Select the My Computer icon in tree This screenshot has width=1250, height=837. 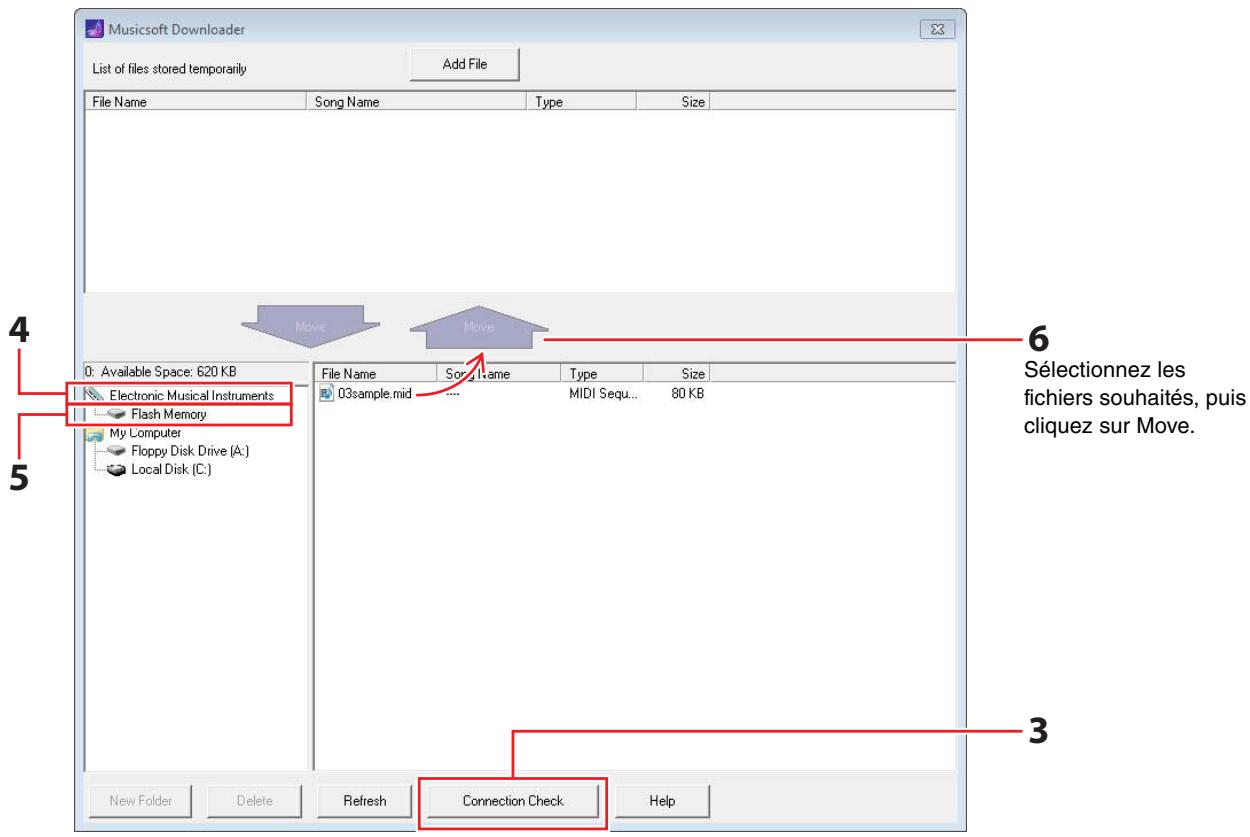[x=97, y=433]
